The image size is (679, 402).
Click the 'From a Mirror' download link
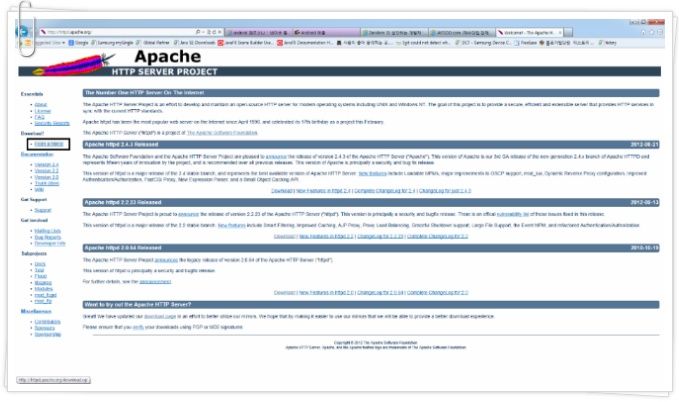49,144
